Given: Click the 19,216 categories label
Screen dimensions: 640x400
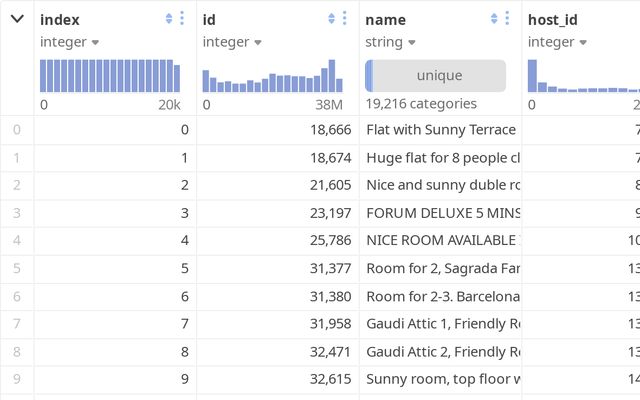Looking at the screenshot, I should tap(421, 104).
